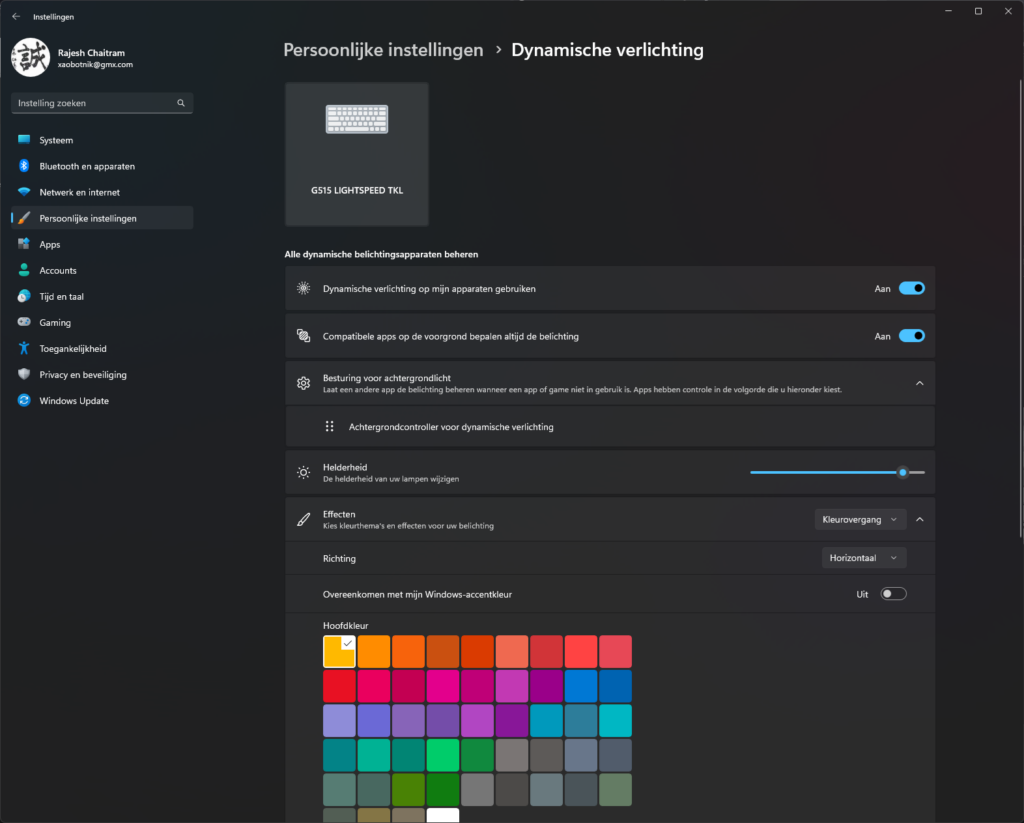Click the search magnifier icon
The image size is (1024, 823).
coord(181,103)
